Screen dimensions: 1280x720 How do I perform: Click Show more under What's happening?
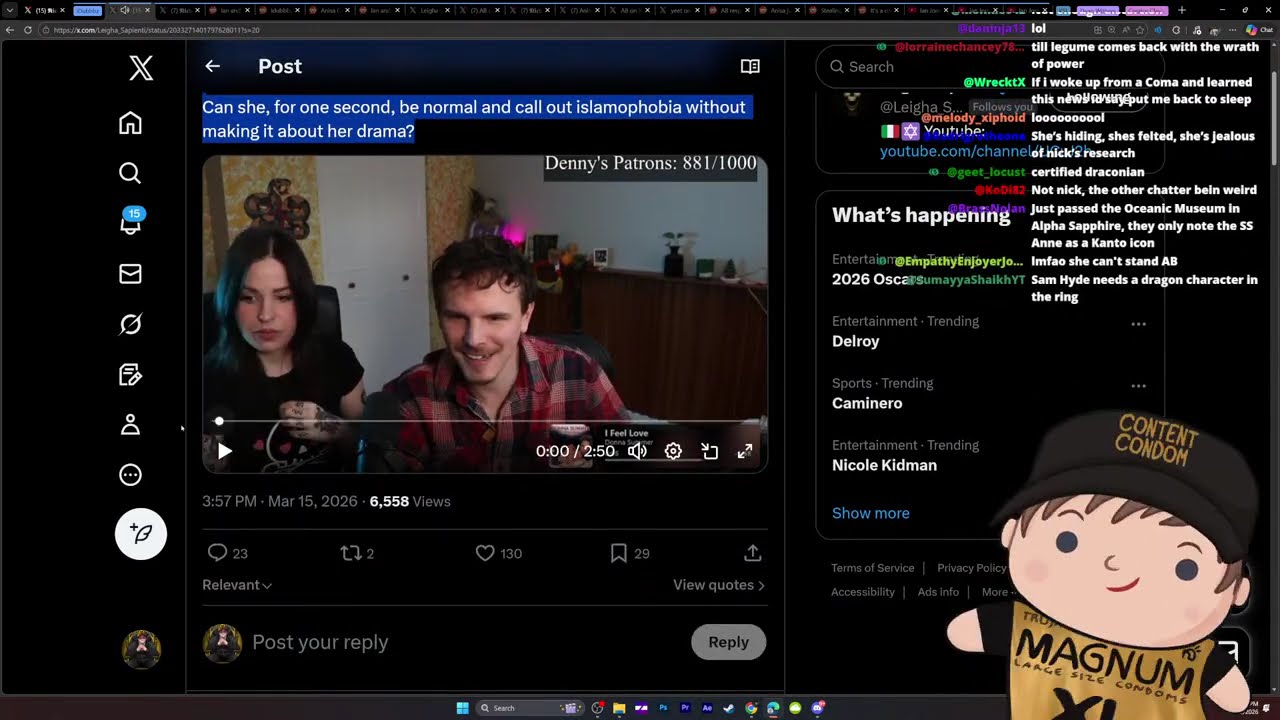click(871, 513)
